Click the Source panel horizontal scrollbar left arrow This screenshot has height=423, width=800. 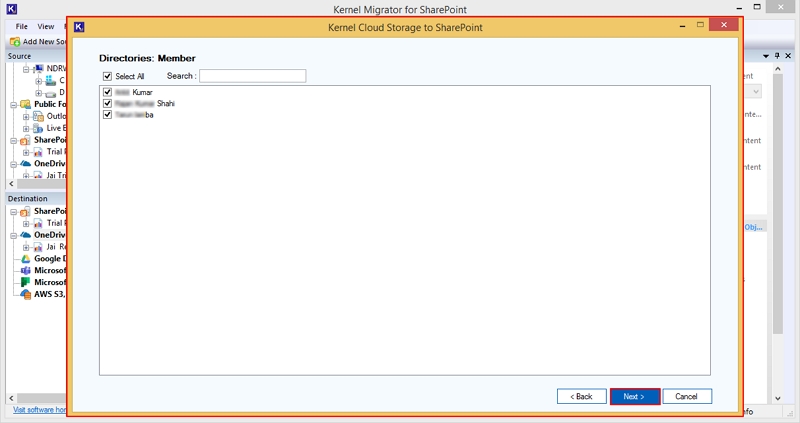(11, 183)
